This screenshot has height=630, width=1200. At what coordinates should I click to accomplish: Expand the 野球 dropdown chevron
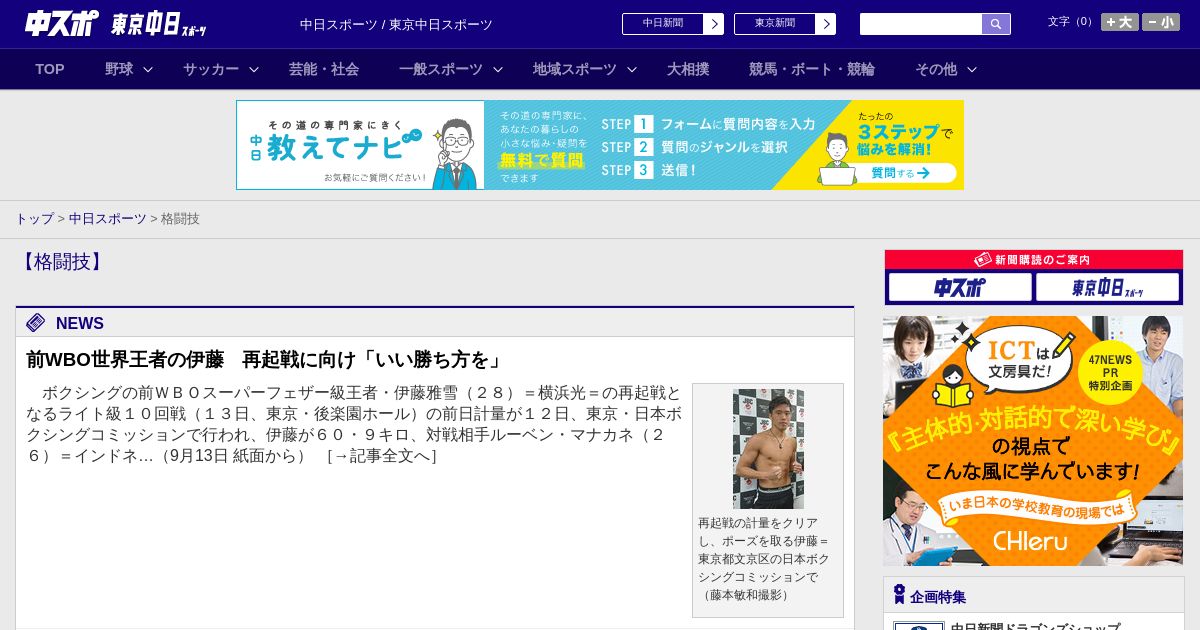(148, 70)
